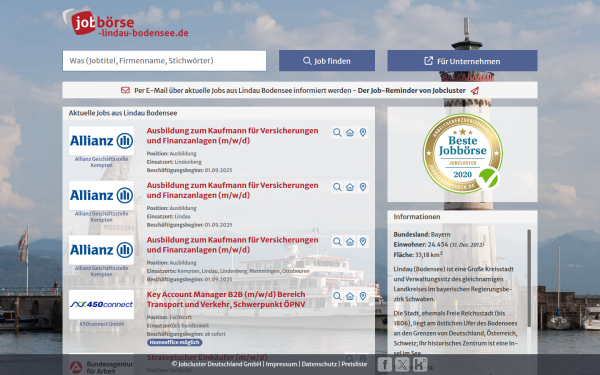Open Strategischer Einkäufer job title

click(x=207, y=357)
